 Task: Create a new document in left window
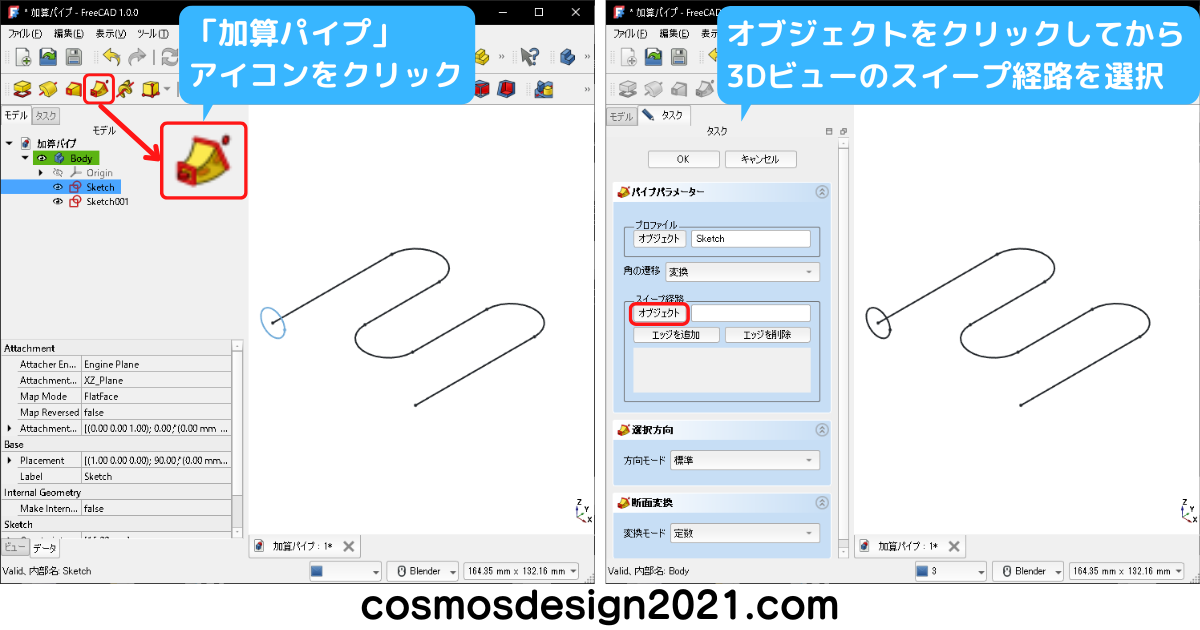[22, 57]
